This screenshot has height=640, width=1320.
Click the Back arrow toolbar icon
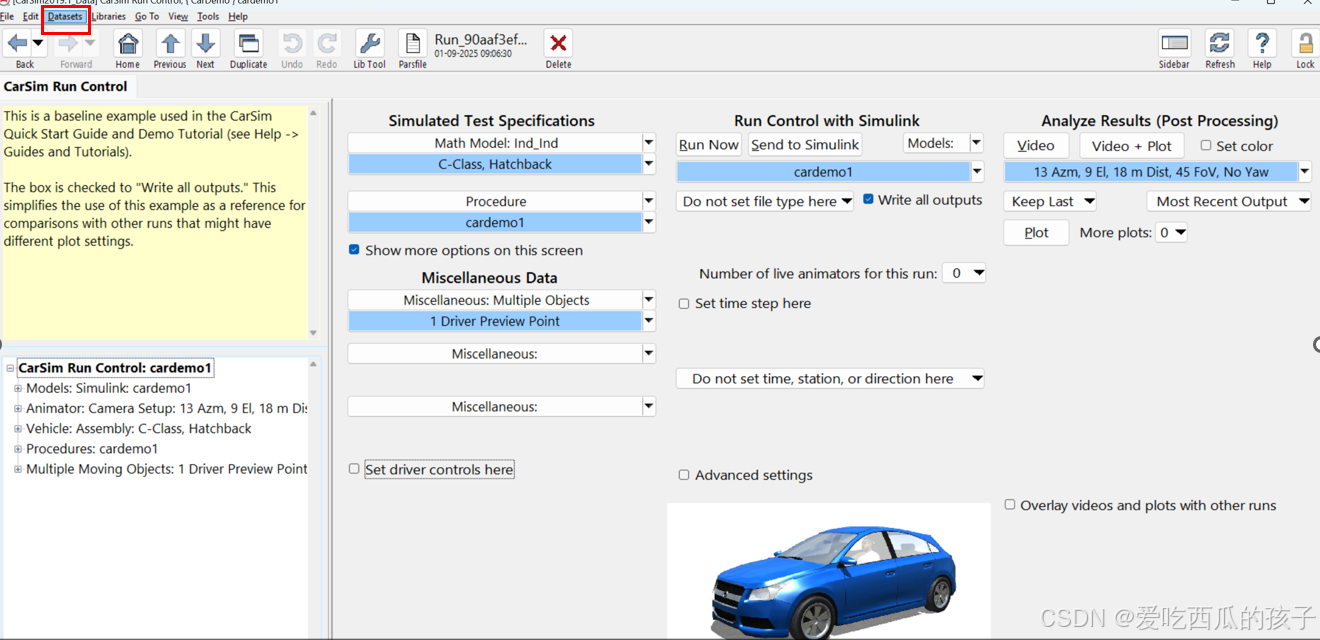tap(17, 43)
